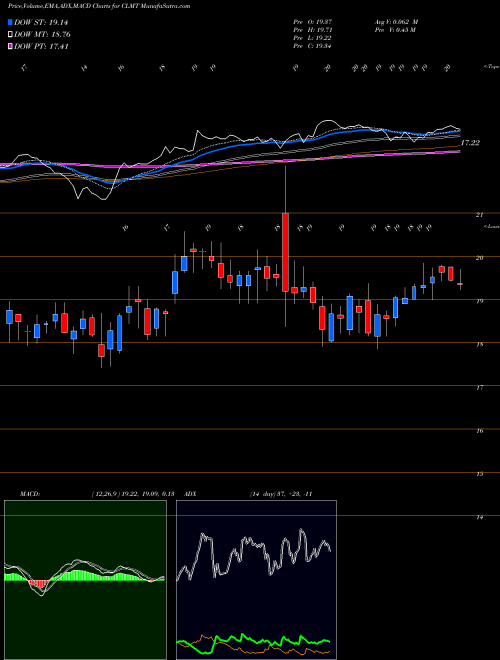
Task: Click the 18 price axis label
Action: coord(479,344)
